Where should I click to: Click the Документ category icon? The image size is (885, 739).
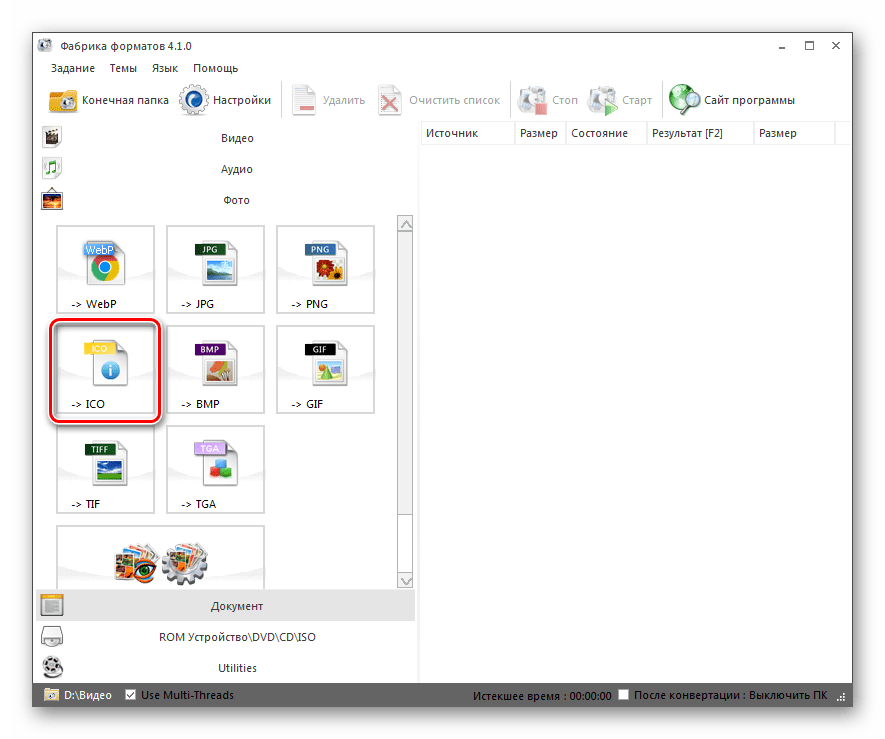(x=52, y=605)
